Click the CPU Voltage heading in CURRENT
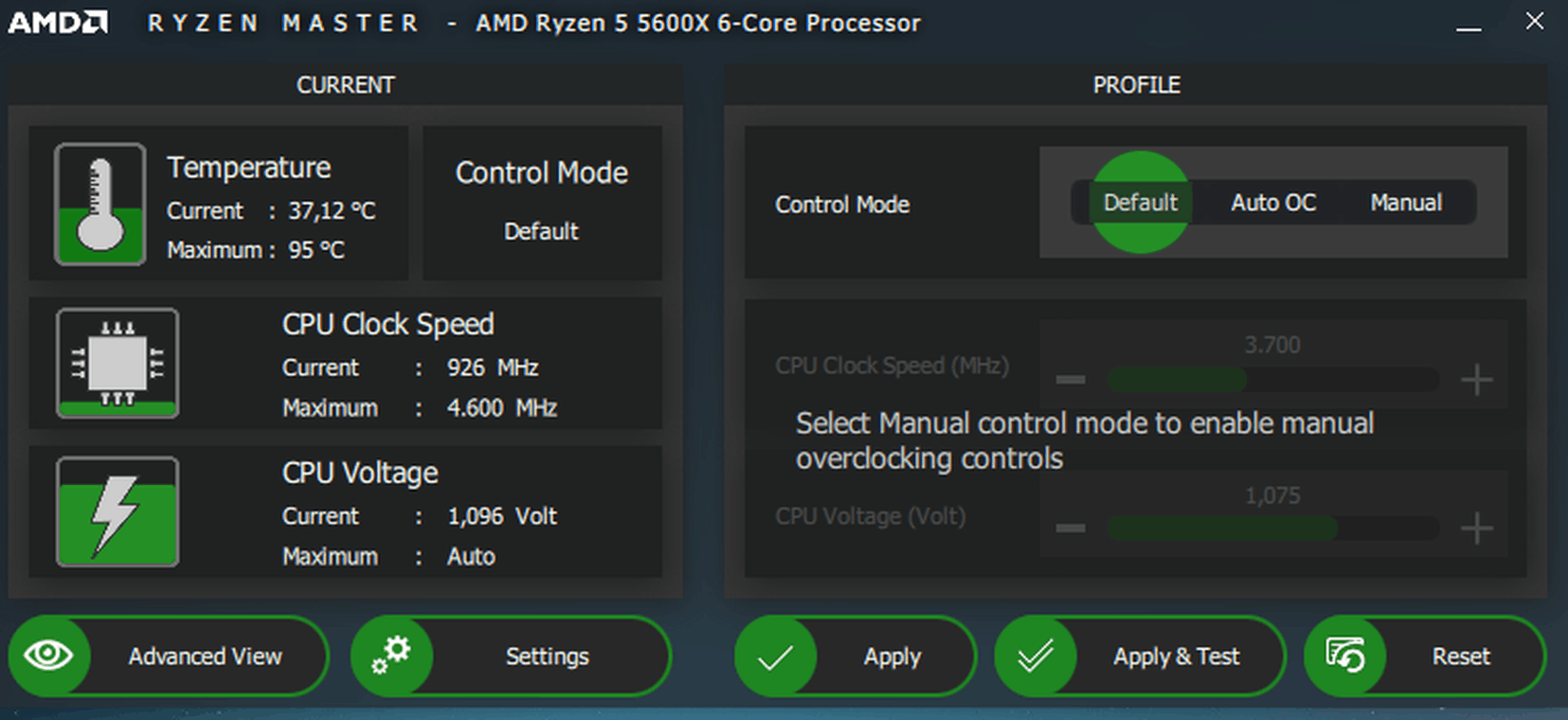1568x720 pixels. [360, 473]
